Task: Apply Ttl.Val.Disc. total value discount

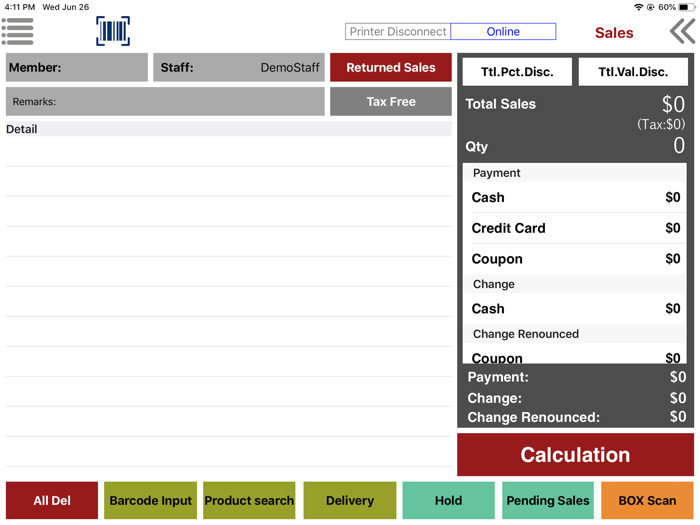Action: pos(633,71)
